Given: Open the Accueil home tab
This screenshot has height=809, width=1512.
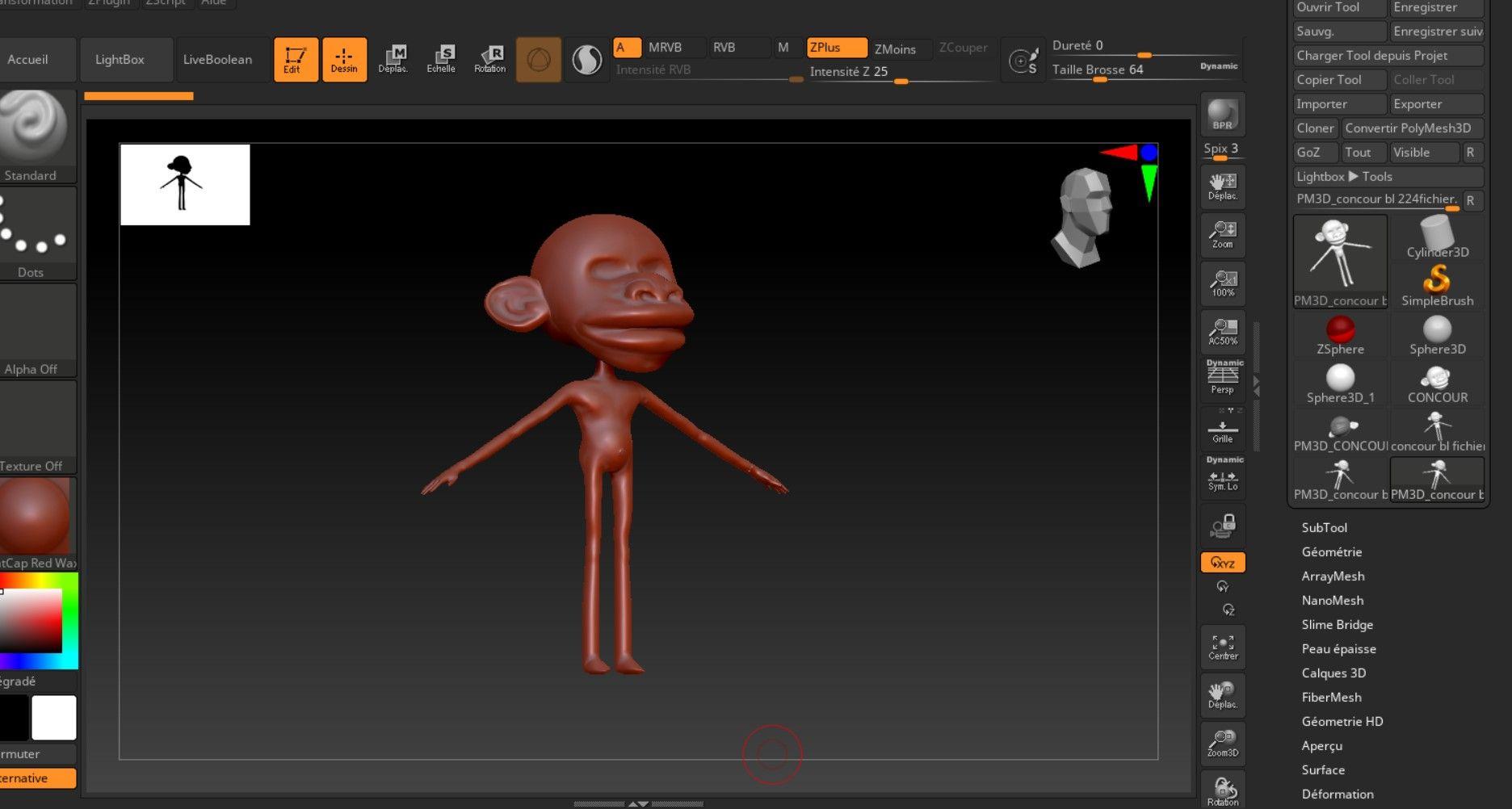Looking at the screenshot, I should click(27, 60).
